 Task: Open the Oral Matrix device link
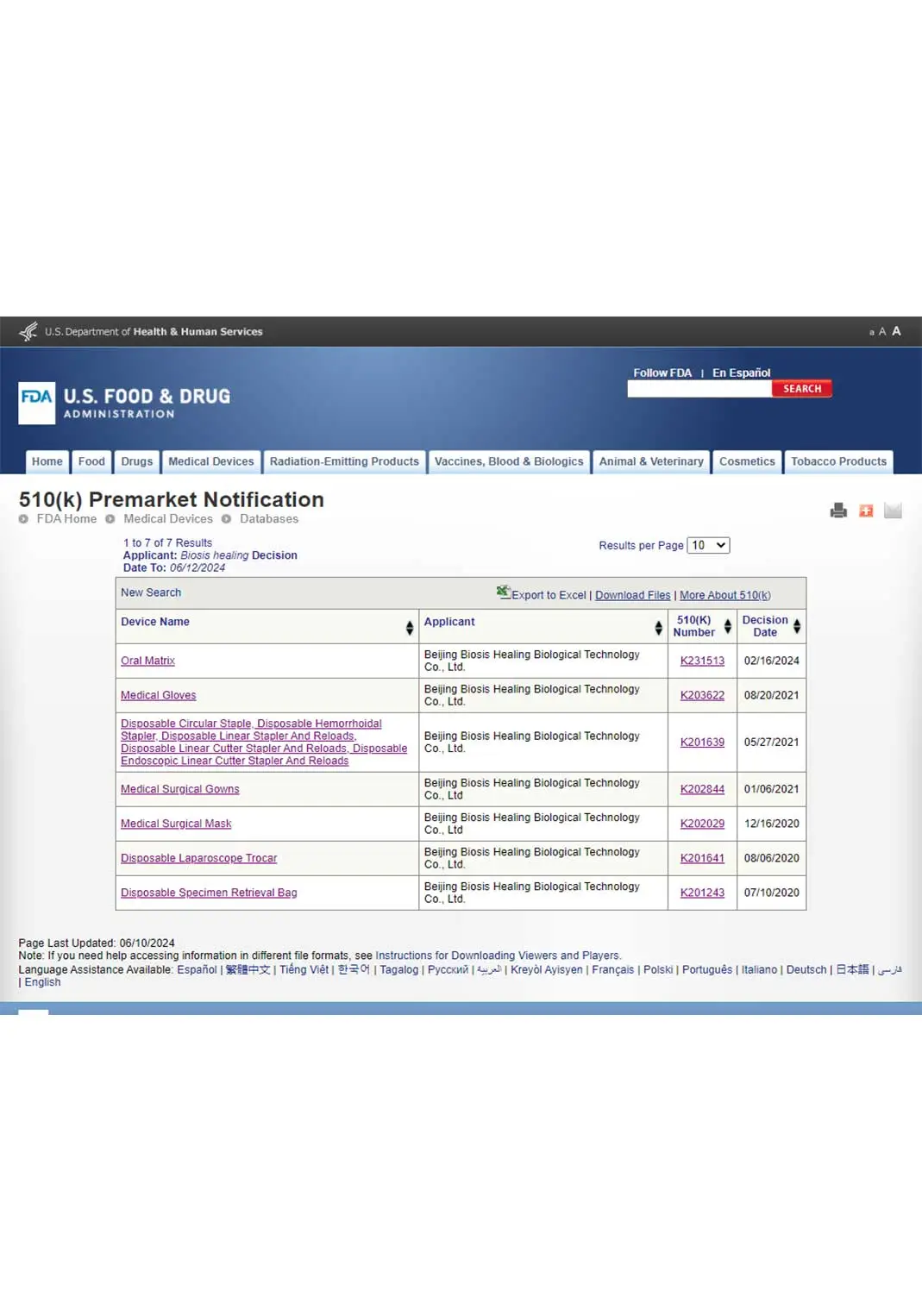147,661
